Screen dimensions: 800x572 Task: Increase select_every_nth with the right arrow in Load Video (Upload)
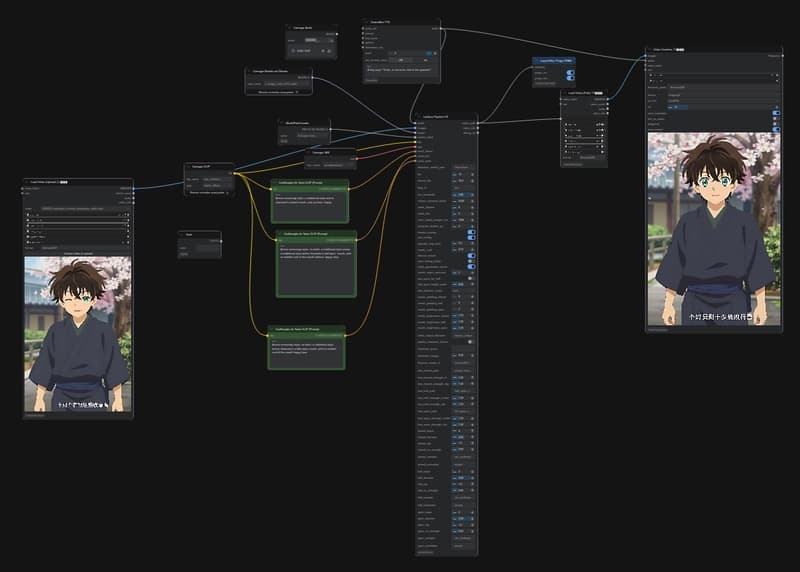[128, 242]
